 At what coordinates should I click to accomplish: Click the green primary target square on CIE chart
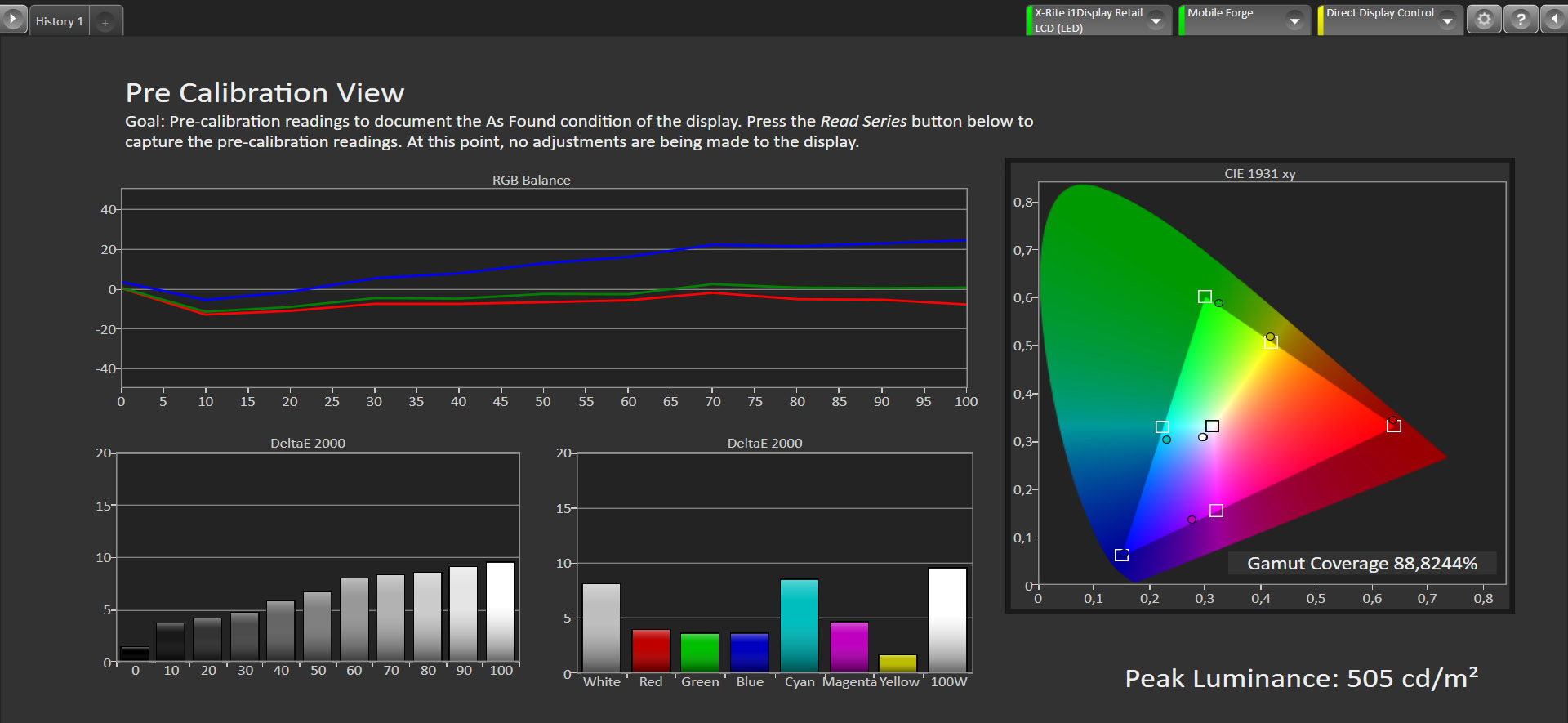point(1205,297)
